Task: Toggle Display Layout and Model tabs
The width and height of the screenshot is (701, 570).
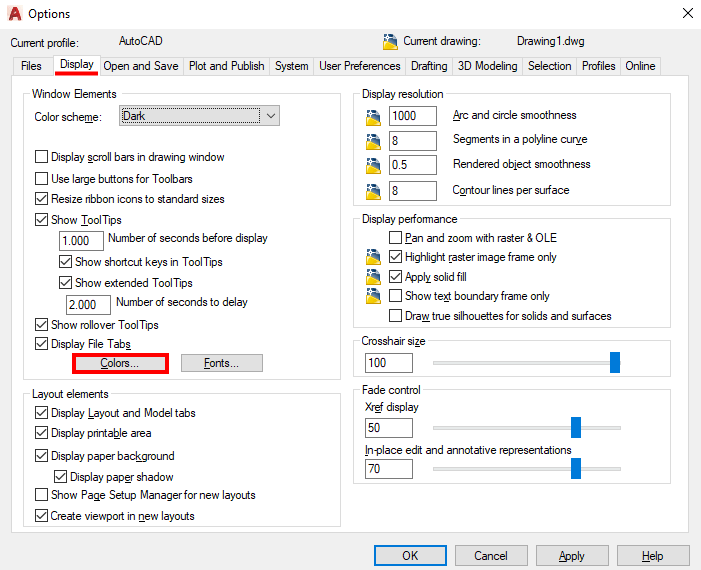Action: click(x=42, y=413)
